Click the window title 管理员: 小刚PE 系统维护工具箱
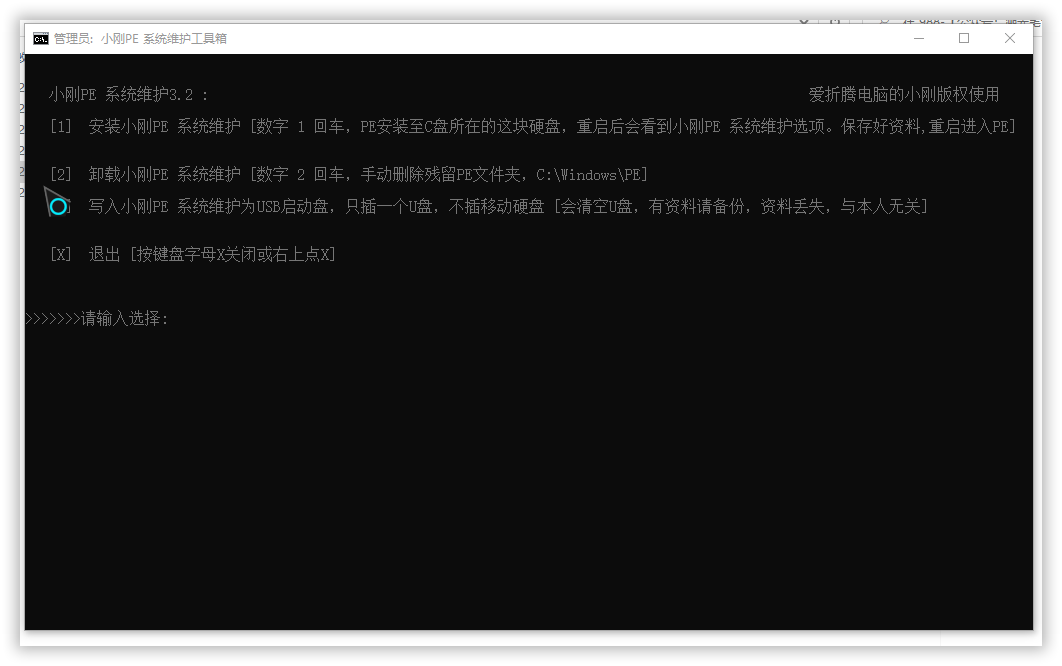This screenshot has width=1062, height=666. point(140,39)
